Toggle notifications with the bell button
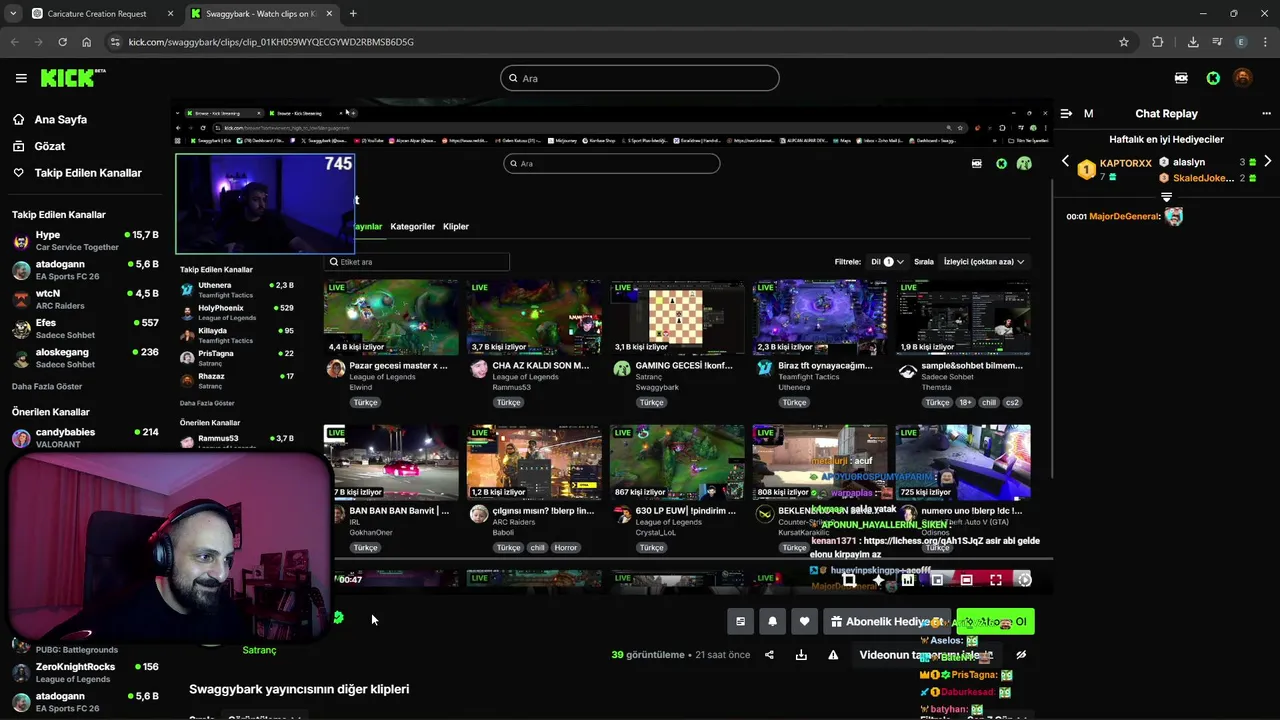This screenshot has height=720, width=1280. pos(772,621)
